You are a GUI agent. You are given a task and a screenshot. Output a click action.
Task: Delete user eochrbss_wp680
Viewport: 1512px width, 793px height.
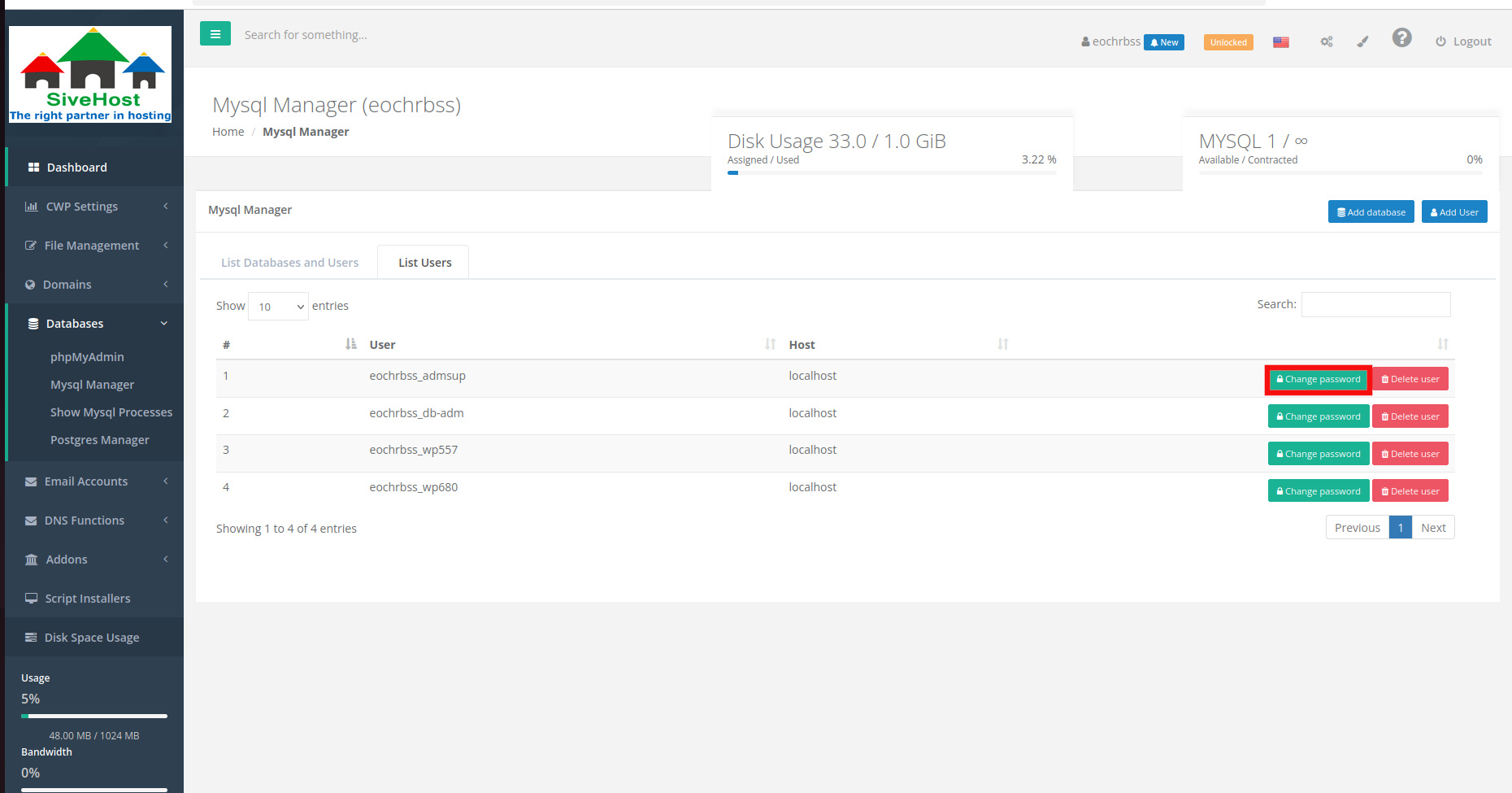[x=1410, y=491]
